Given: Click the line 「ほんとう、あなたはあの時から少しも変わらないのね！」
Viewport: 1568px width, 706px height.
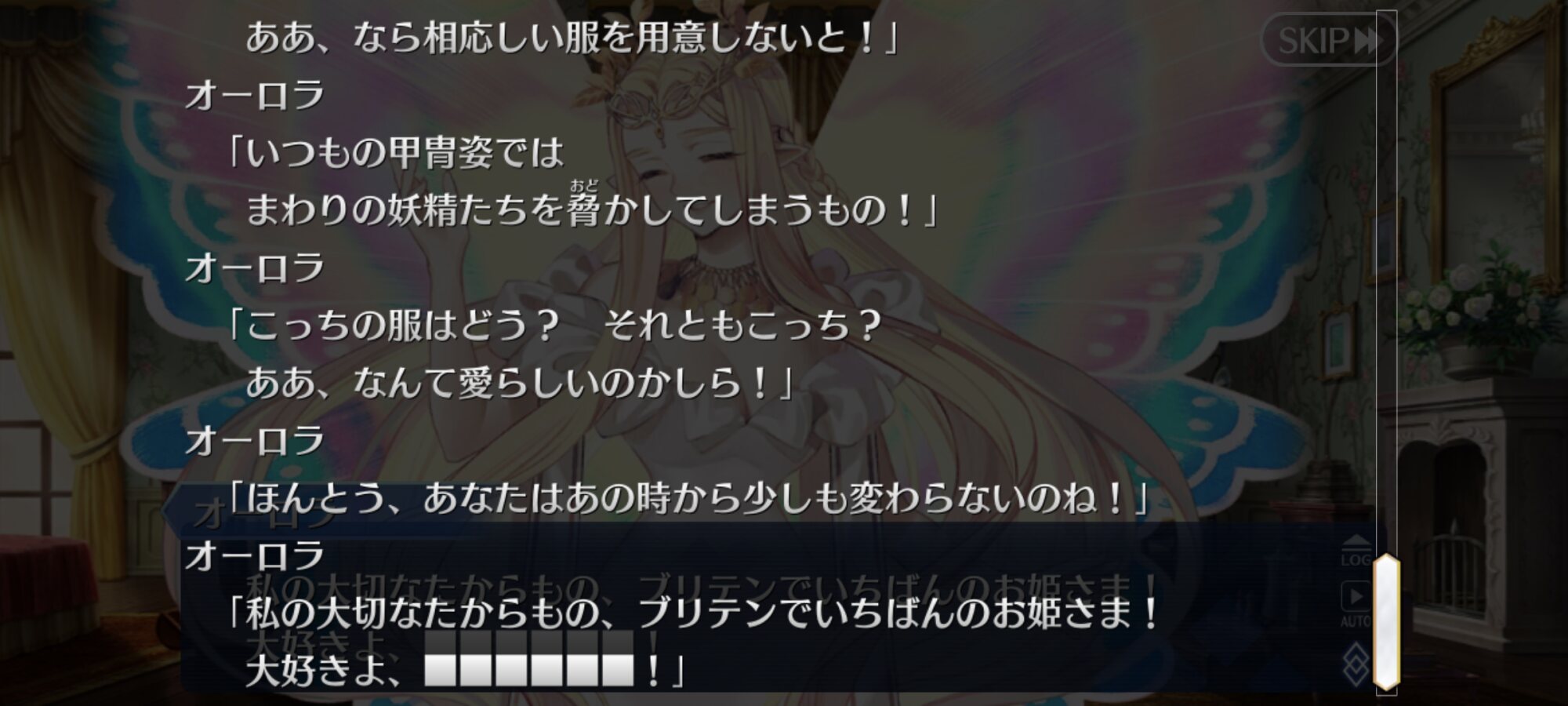Looking at the screenshot, I should point(687,498).
